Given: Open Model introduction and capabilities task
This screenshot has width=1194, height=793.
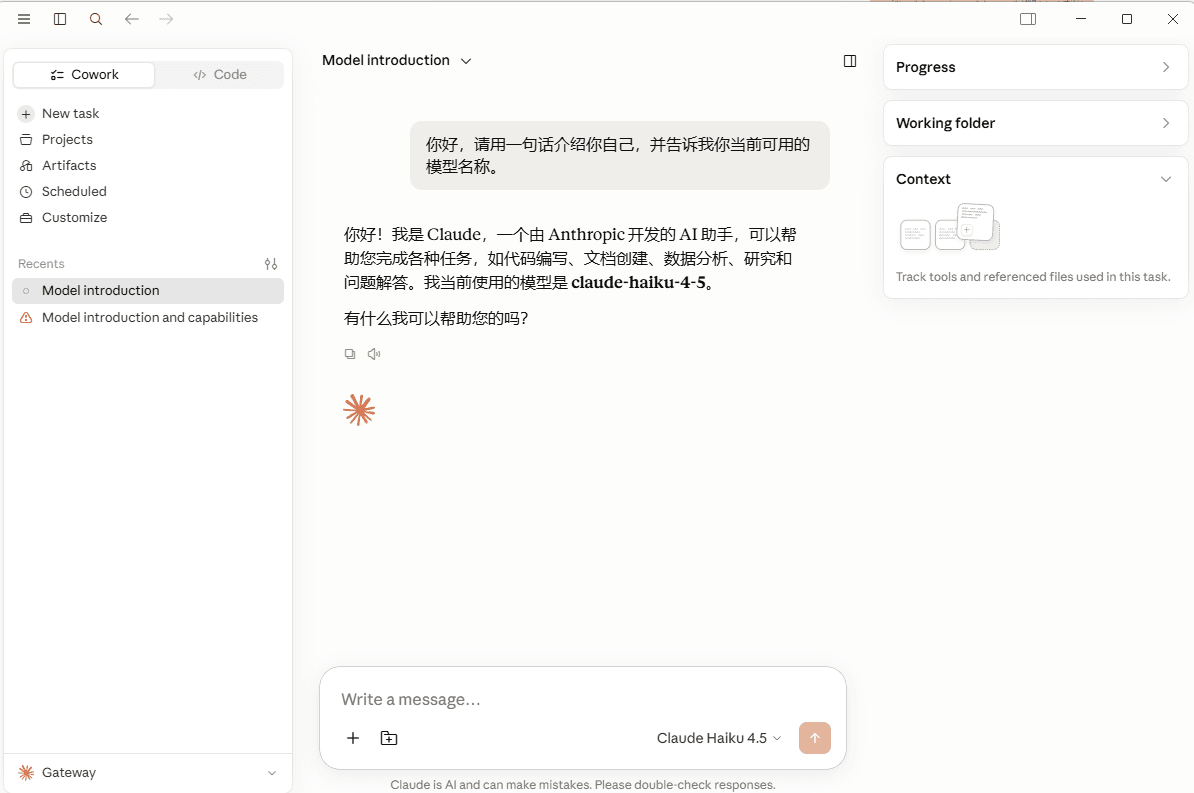Looking at the screenshot, I should pos(148,318).
